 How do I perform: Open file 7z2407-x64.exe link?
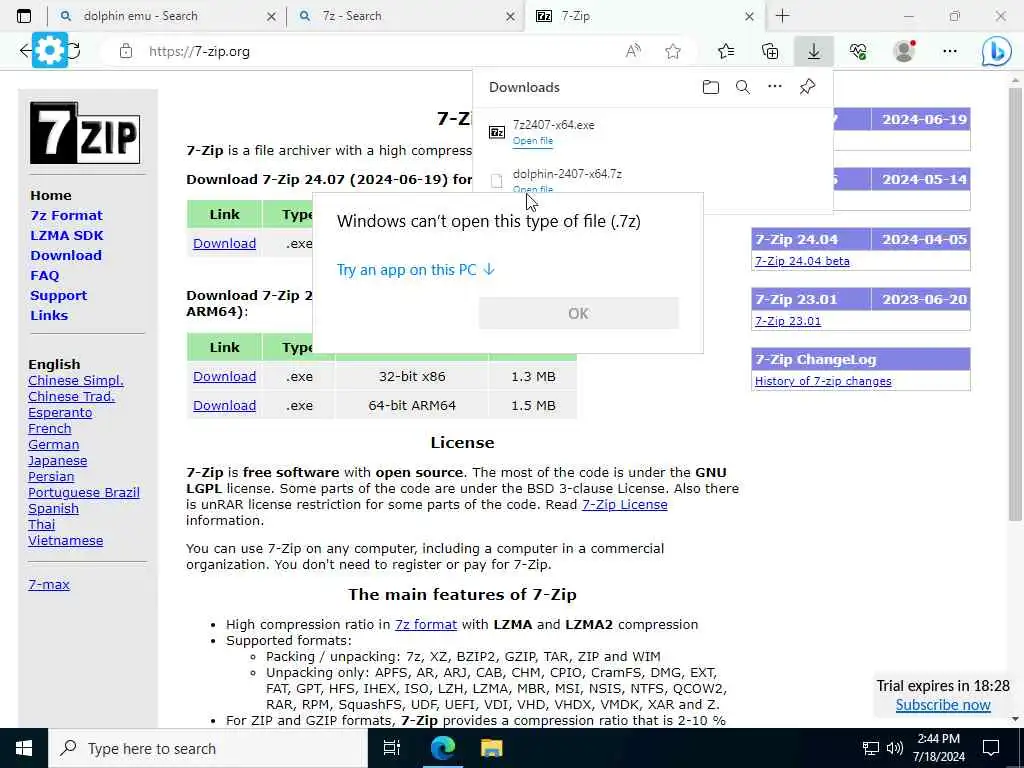533,141
